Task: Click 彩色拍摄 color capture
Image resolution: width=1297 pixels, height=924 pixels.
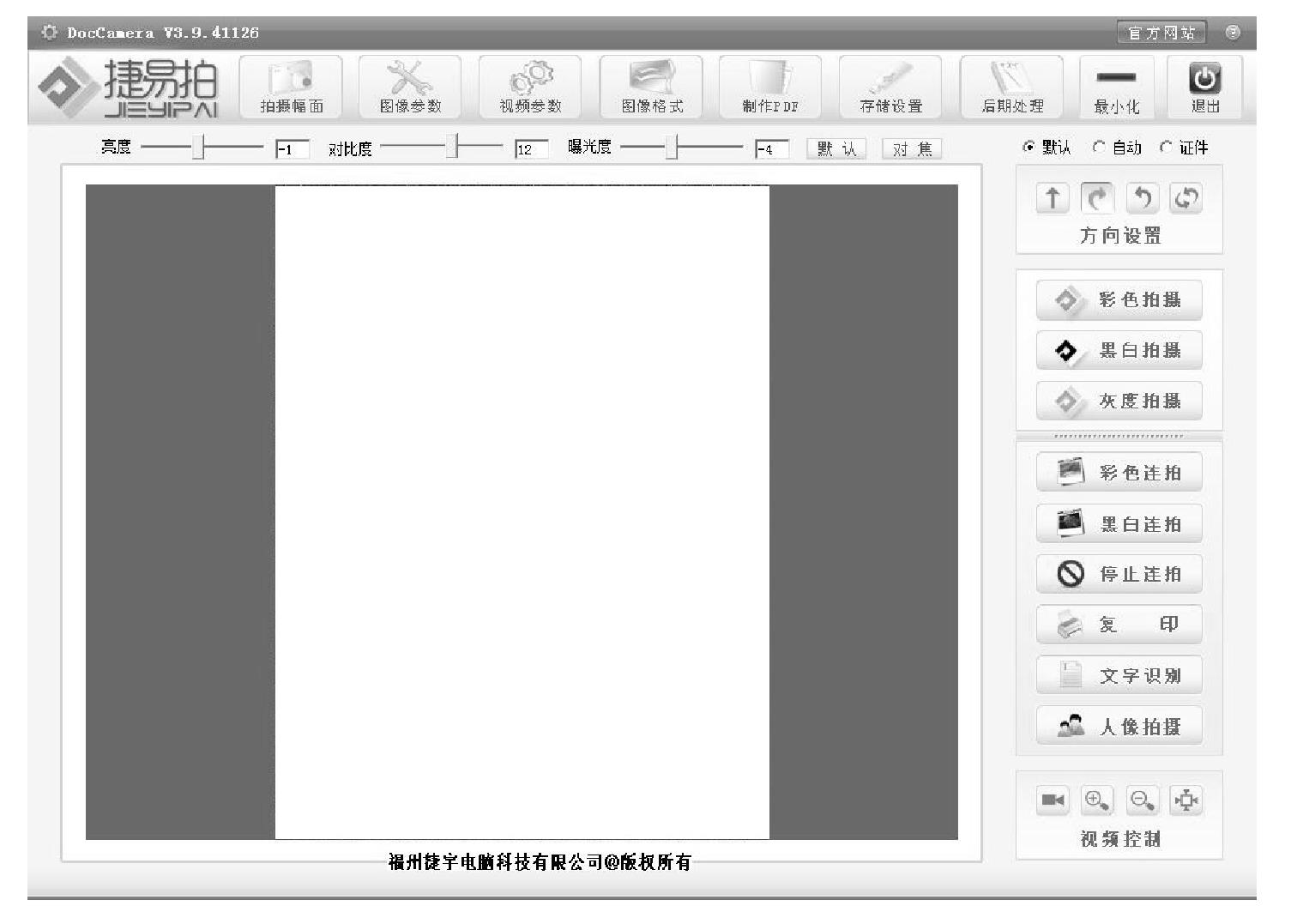Action: 1119,300
